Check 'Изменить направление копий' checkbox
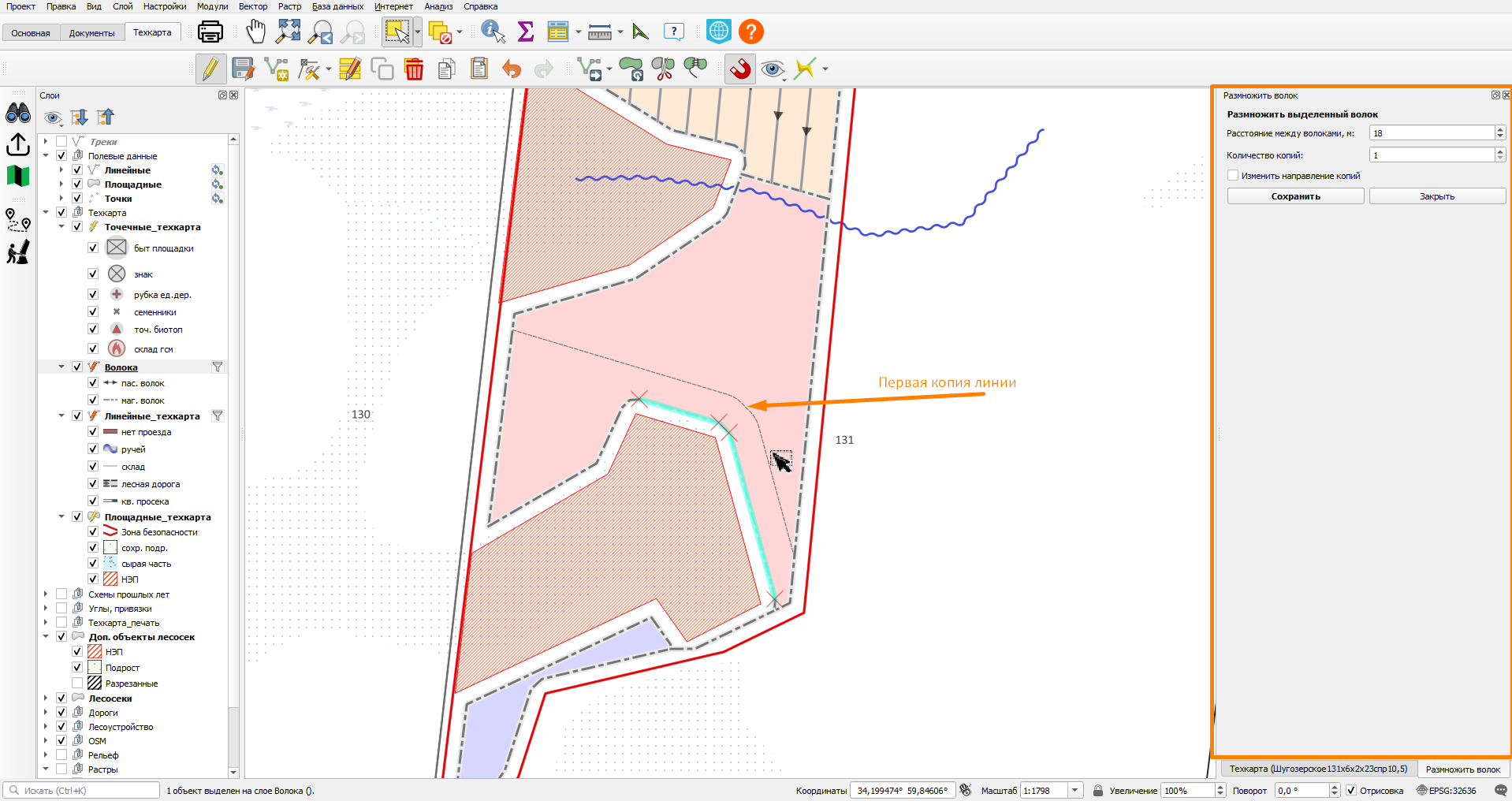Image resolution: width=1512 pixels, height=801 pixels. click(1233, 176)
